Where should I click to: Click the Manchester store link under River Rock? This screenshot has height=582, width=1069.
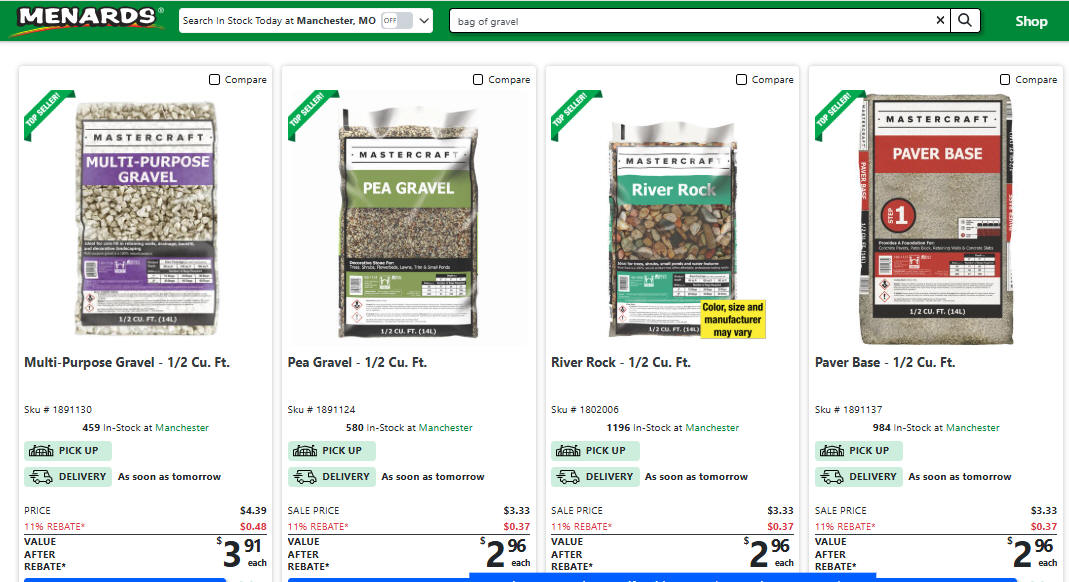coord(712,428)
